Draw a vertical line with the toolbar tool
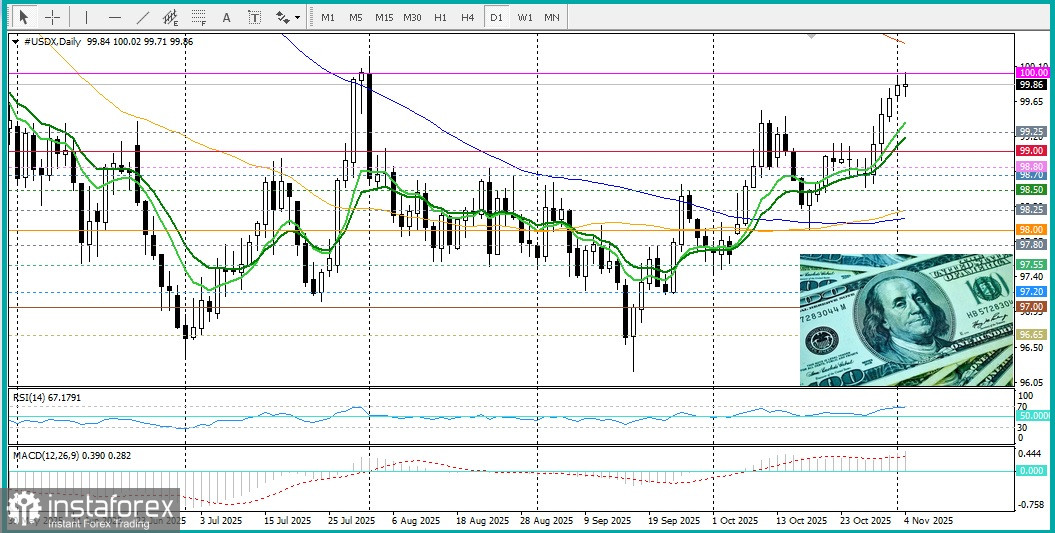Image resolution: width=1055 pixels, height=533 pixels. point(86,17)
